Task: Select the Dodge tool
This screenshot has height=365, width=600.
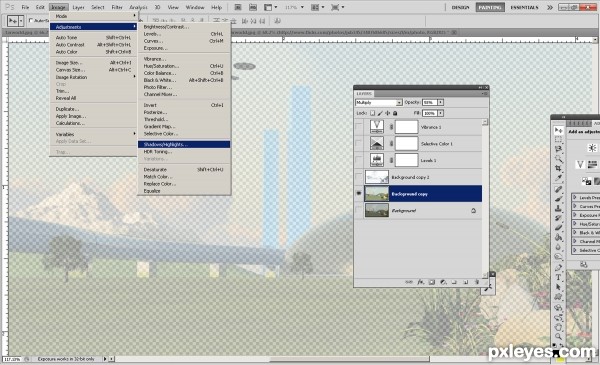Action: pos(558,257)
